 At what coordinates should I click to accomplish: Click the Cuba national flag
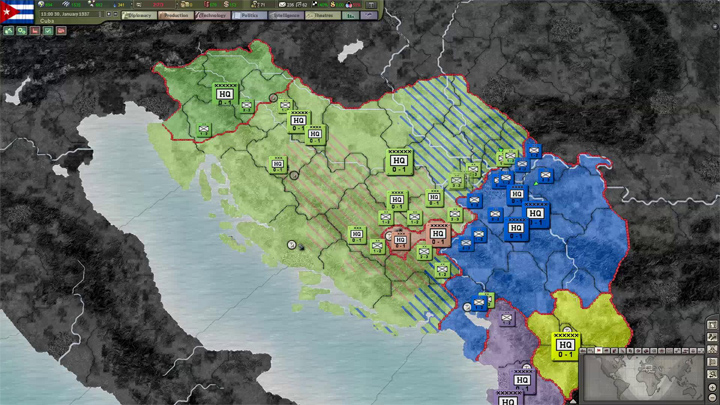point(17,12)
